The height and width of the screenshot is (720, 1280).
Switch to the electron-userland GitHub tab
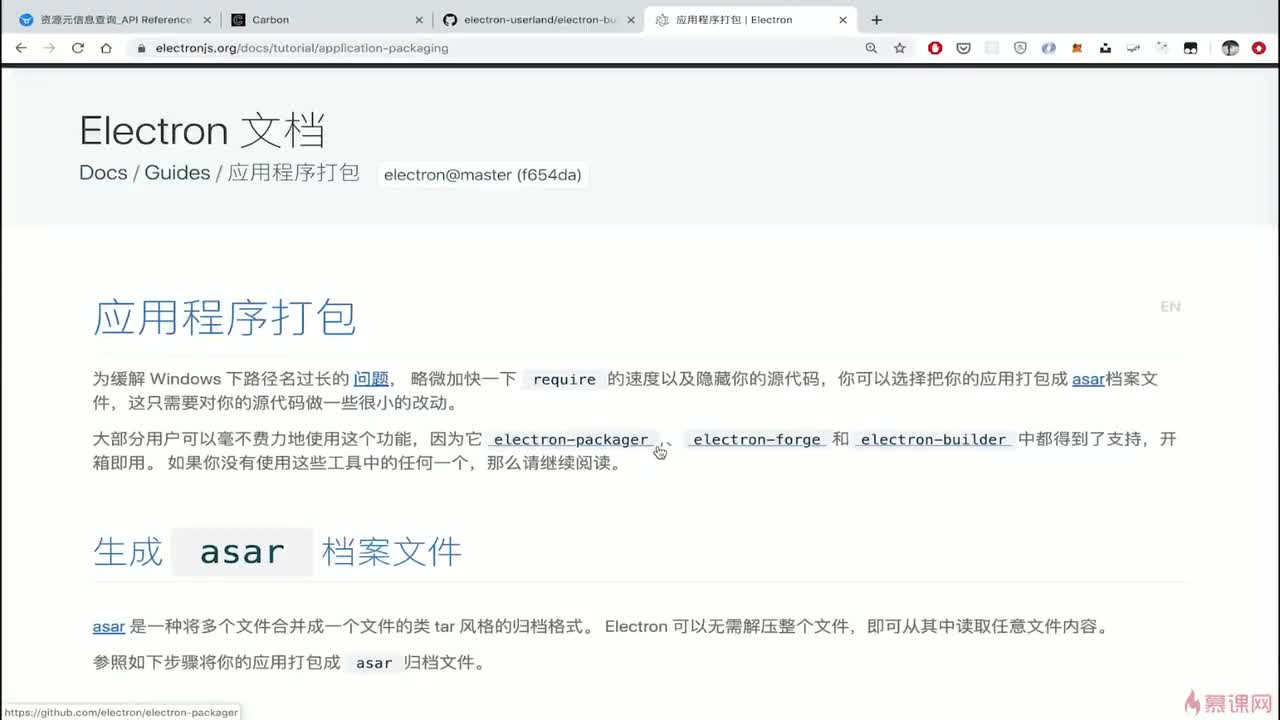pyautogui.click(x=538, y=20)
